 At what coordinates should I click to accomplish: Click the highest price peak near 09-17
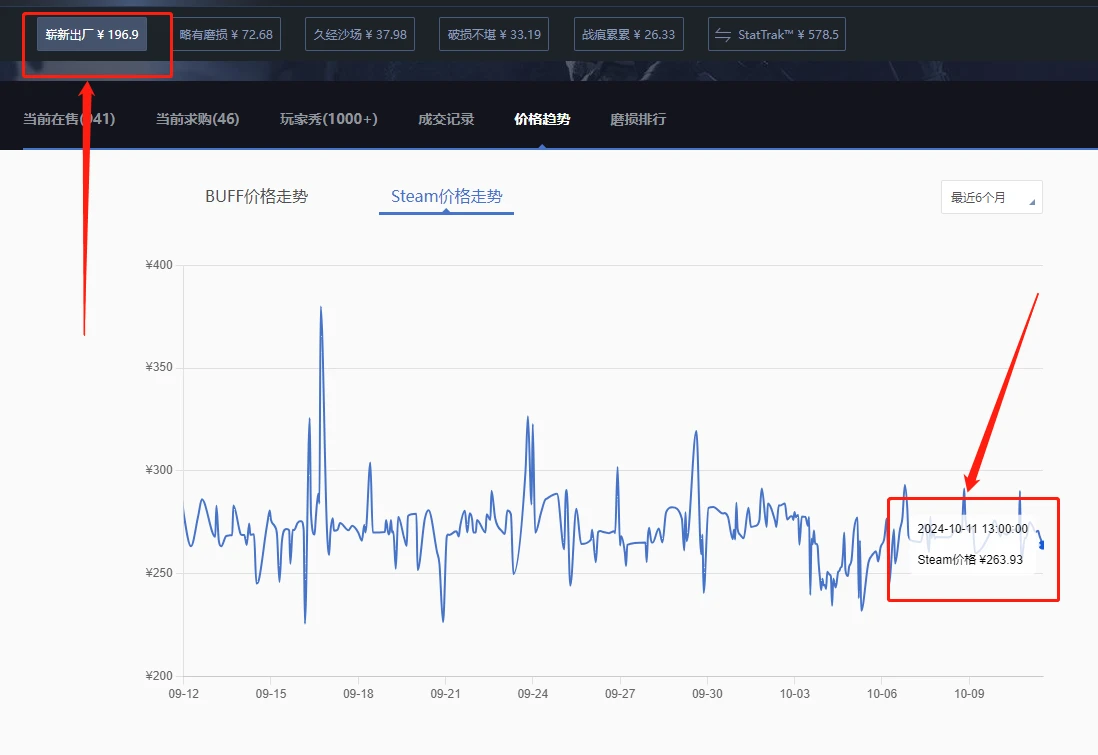[321, 307]
